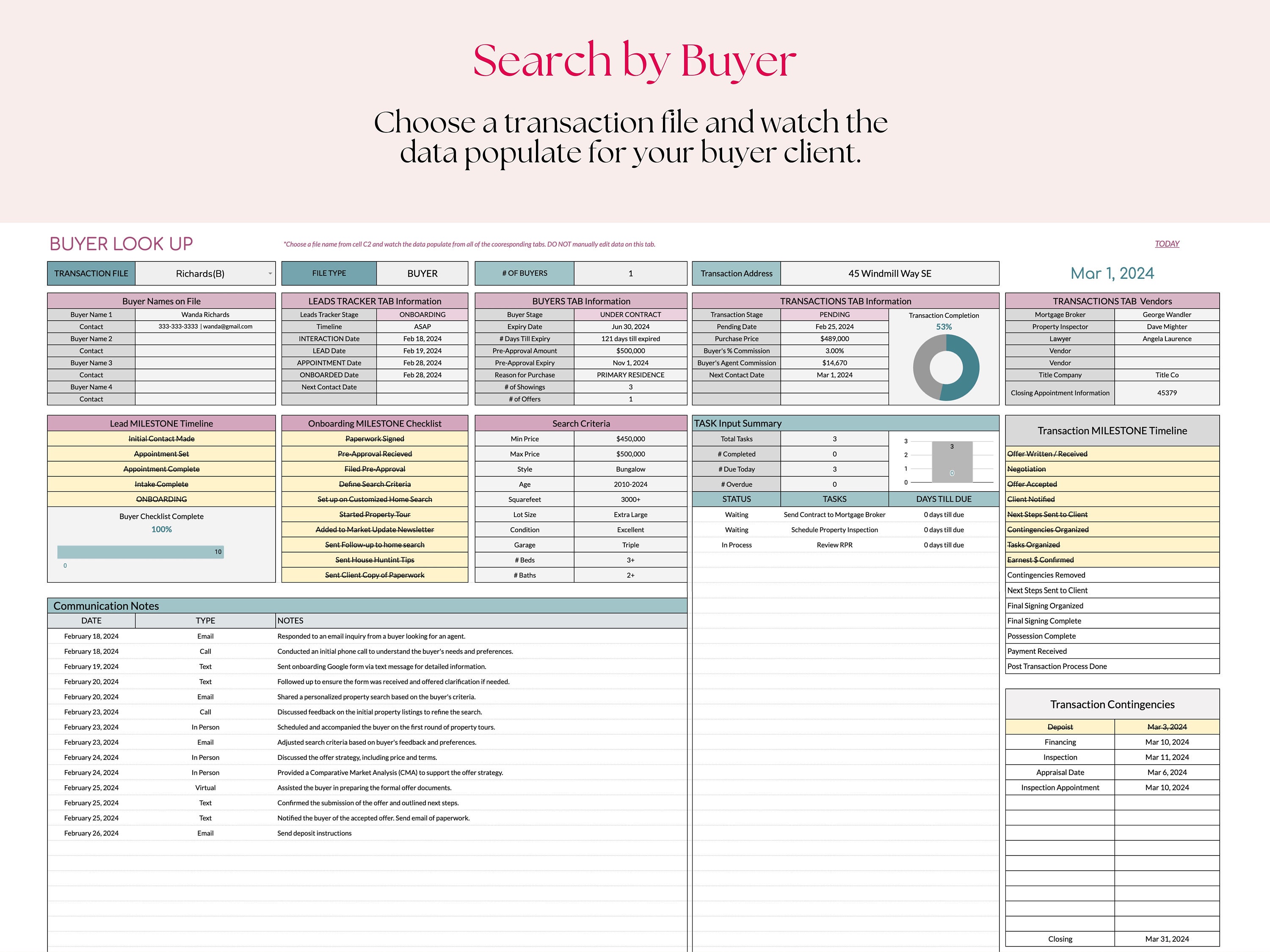Open the Leads Tracker Stage dropdown for ONBOARDING
The height and width of the screenshot is (952, 1270).
[x=422, y=314]
